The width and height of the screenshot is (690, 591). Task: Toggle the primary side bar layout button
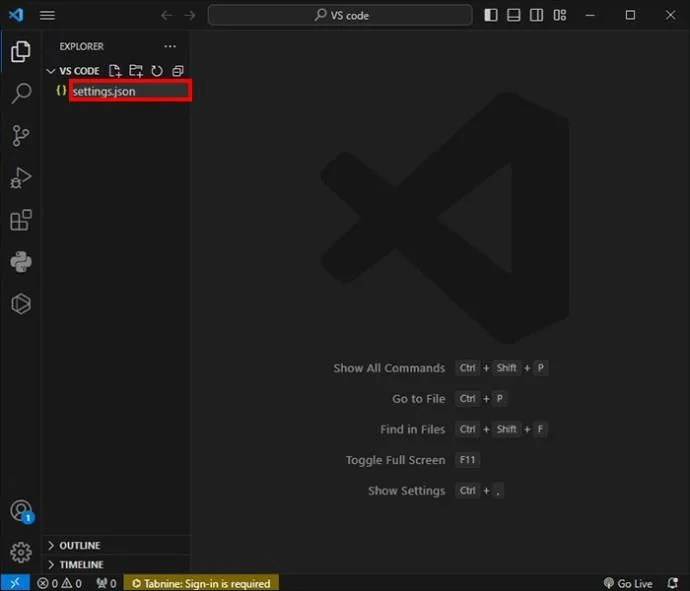[x=491, y=15]
